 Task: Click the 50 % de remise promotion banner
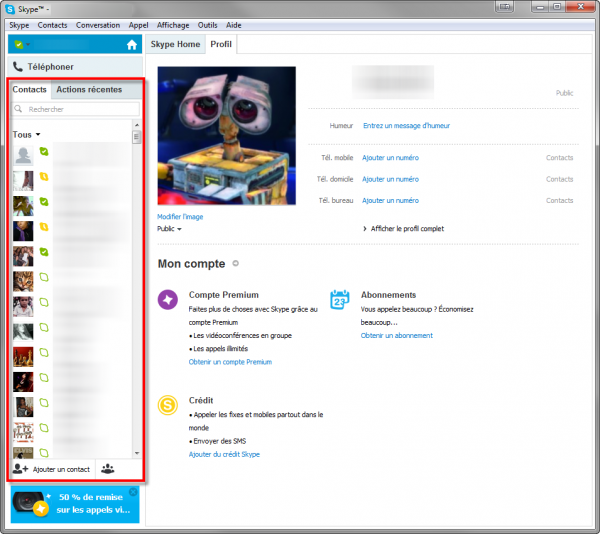[75, 504]
